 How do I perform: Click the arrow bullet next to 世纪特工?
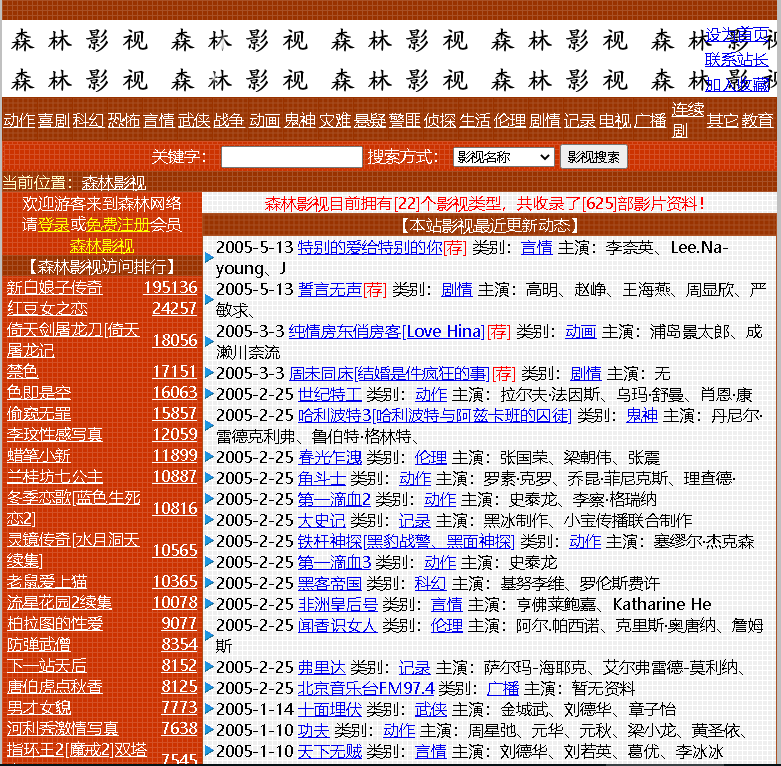[209, 395]
